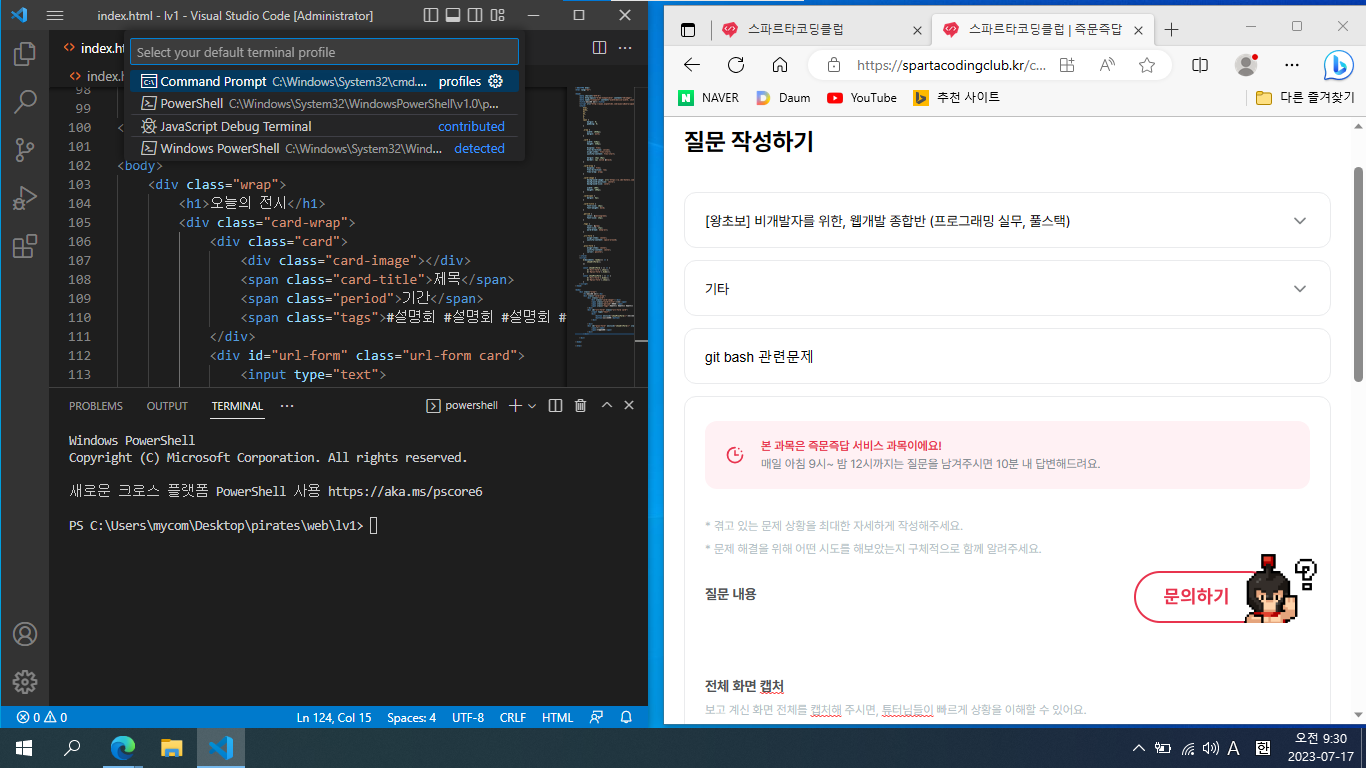Image resolution: width=1366 pixels, height=768 pixels.
Task: Close the terminal panel
Action: (629, 405)
